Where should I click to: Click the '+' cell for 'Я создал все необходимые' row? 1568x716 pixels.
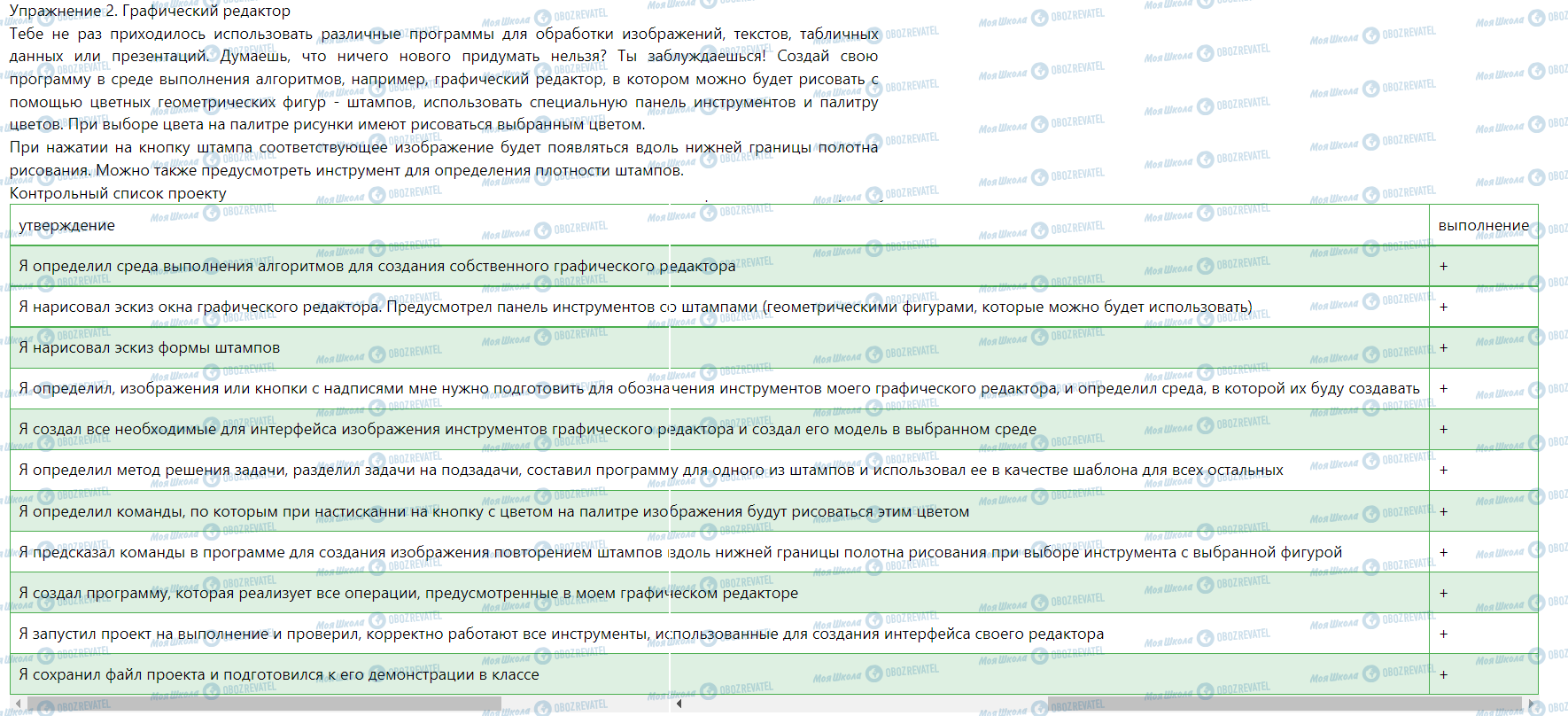pos(1483,429)
